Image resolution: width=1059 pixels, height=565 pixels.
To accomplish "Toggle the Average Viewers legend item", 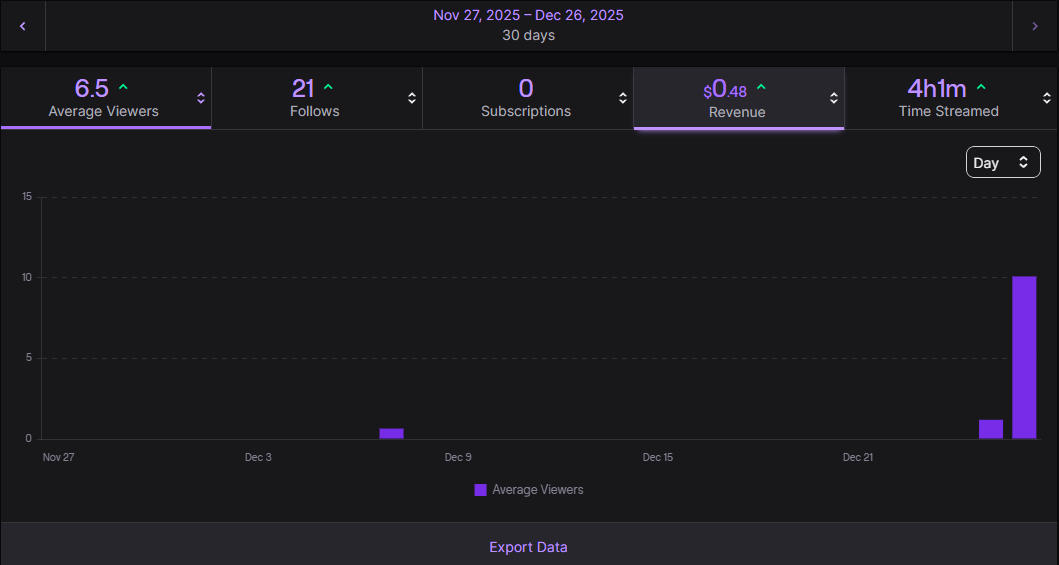I will point(529,489).
